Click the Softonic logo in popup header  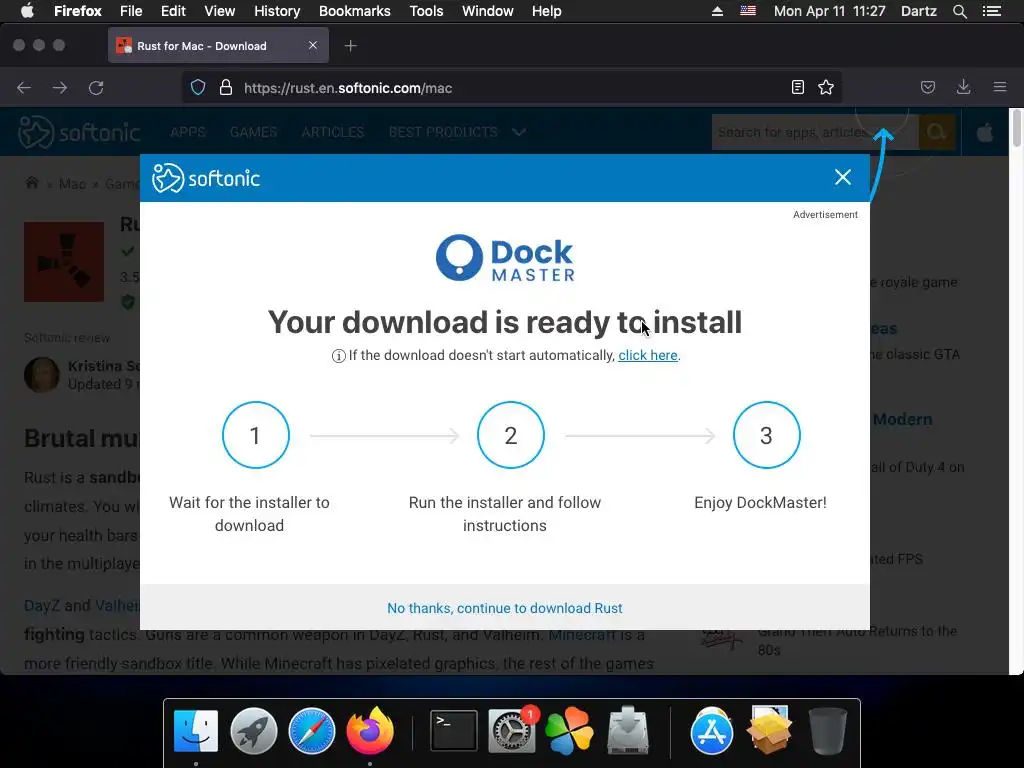click(x=206, y=178)
